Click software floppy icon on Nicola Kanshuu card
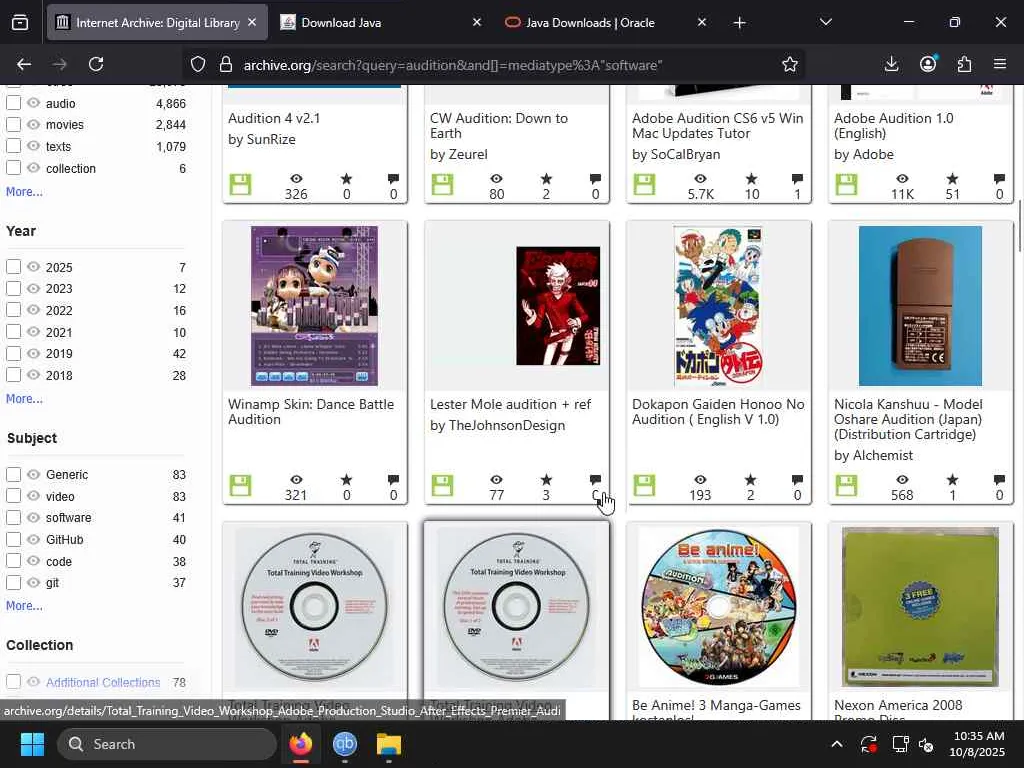The image size is (1024, 768). point(846,486)
